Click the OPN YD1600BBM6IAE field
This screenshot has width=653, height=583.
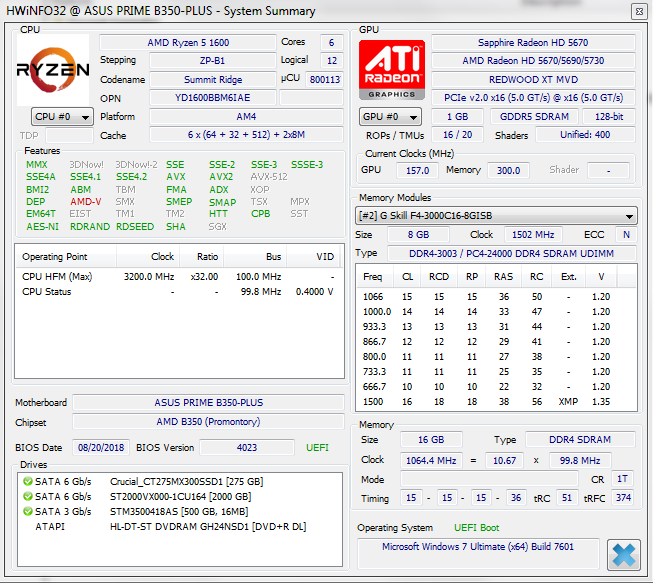pos(212,98)
